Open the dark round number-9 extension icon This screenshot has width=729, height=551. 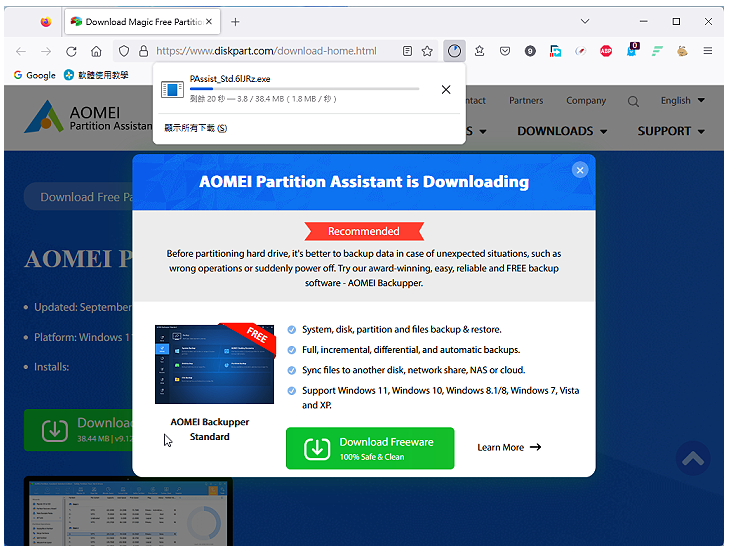click(x=530, y=51)
